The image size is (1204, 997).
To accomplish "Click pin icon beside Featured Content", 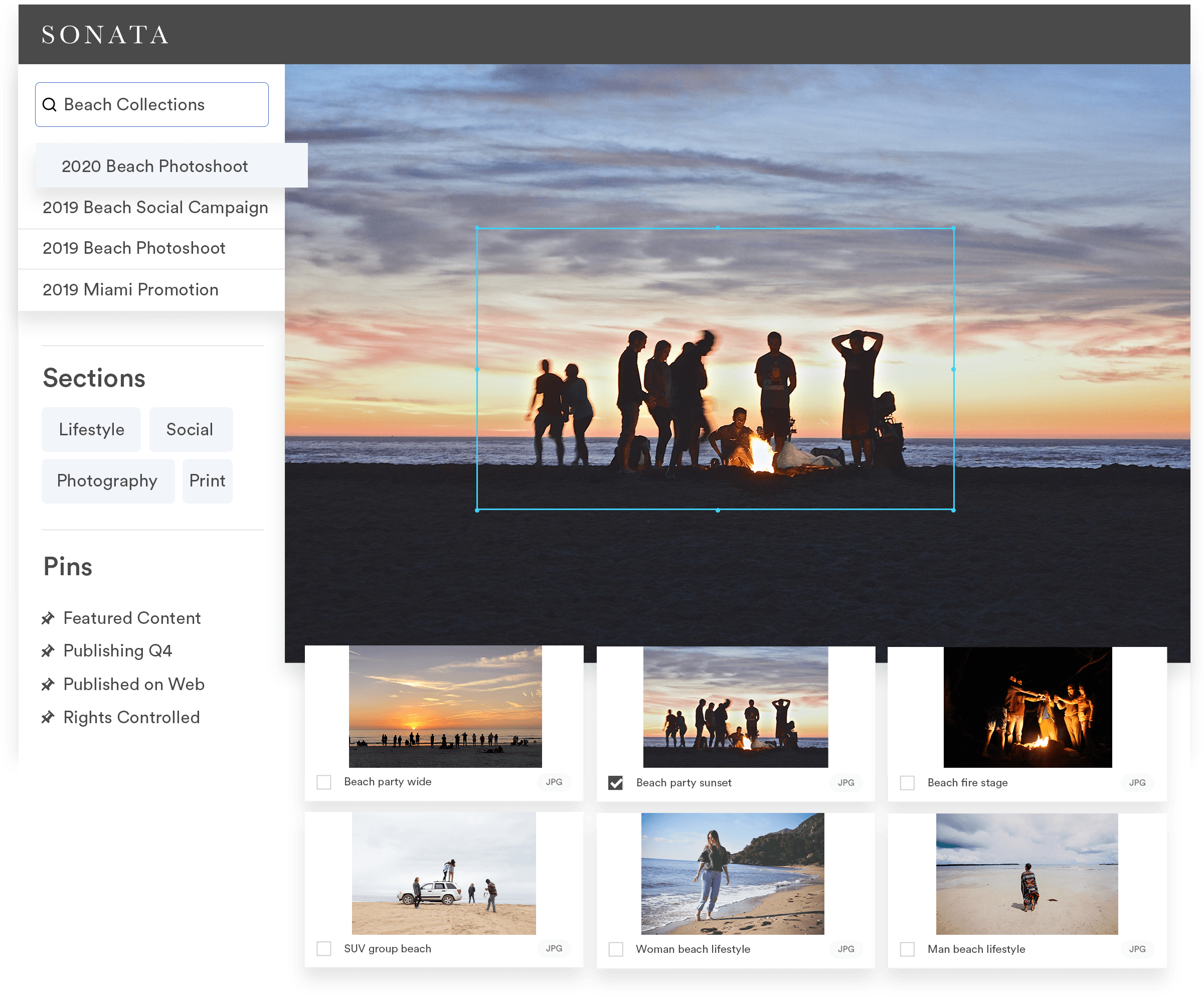I will click(x=48, y=618).
